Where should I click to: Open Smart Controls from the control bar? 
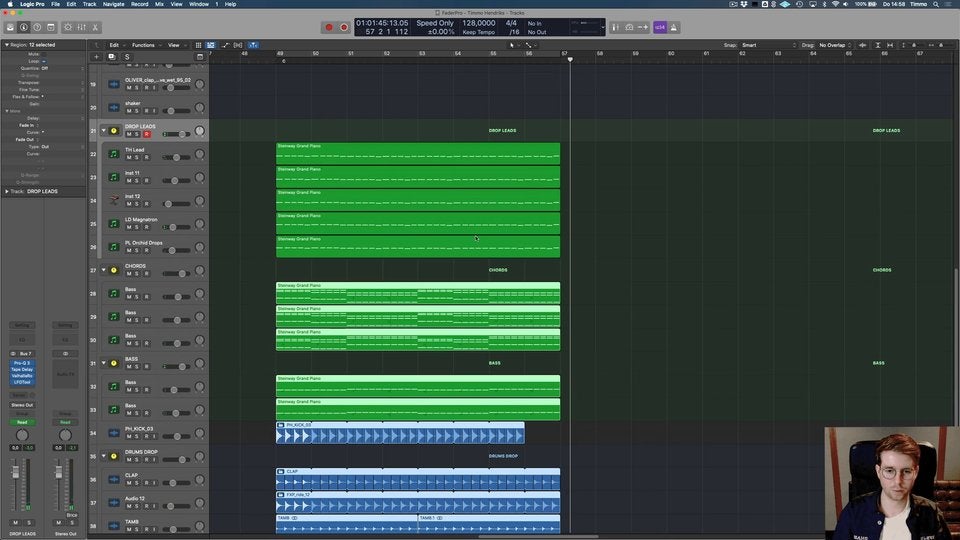[x=67, y=27]
